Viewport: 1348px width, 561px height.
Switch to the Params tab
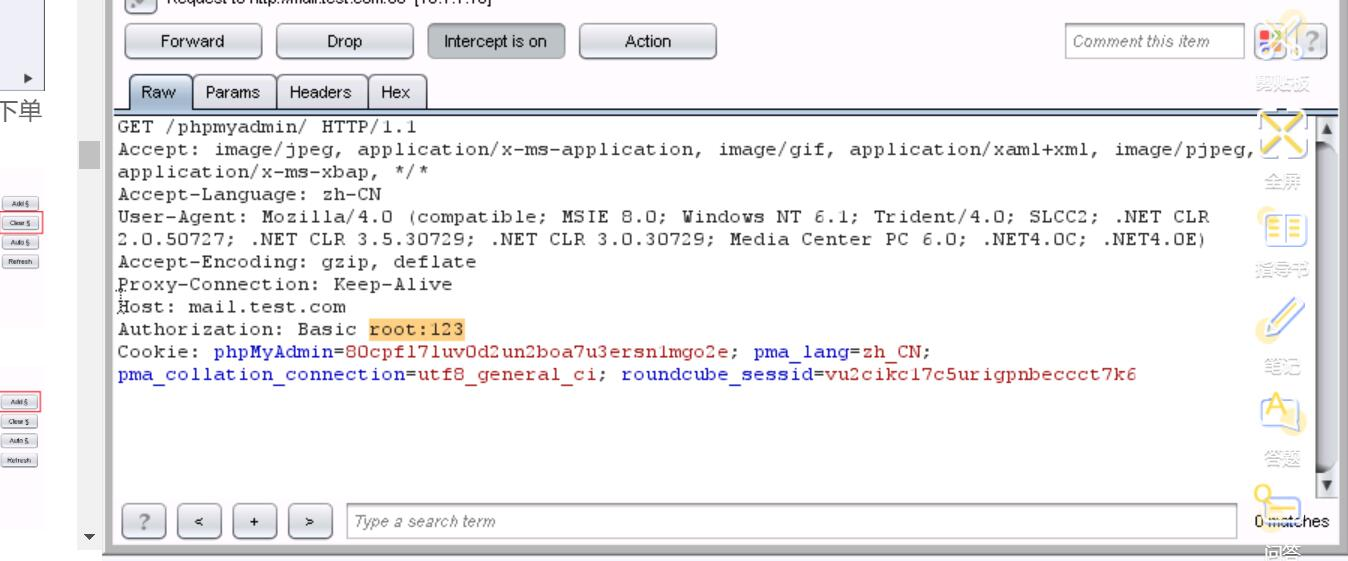[x=234, y=92]
